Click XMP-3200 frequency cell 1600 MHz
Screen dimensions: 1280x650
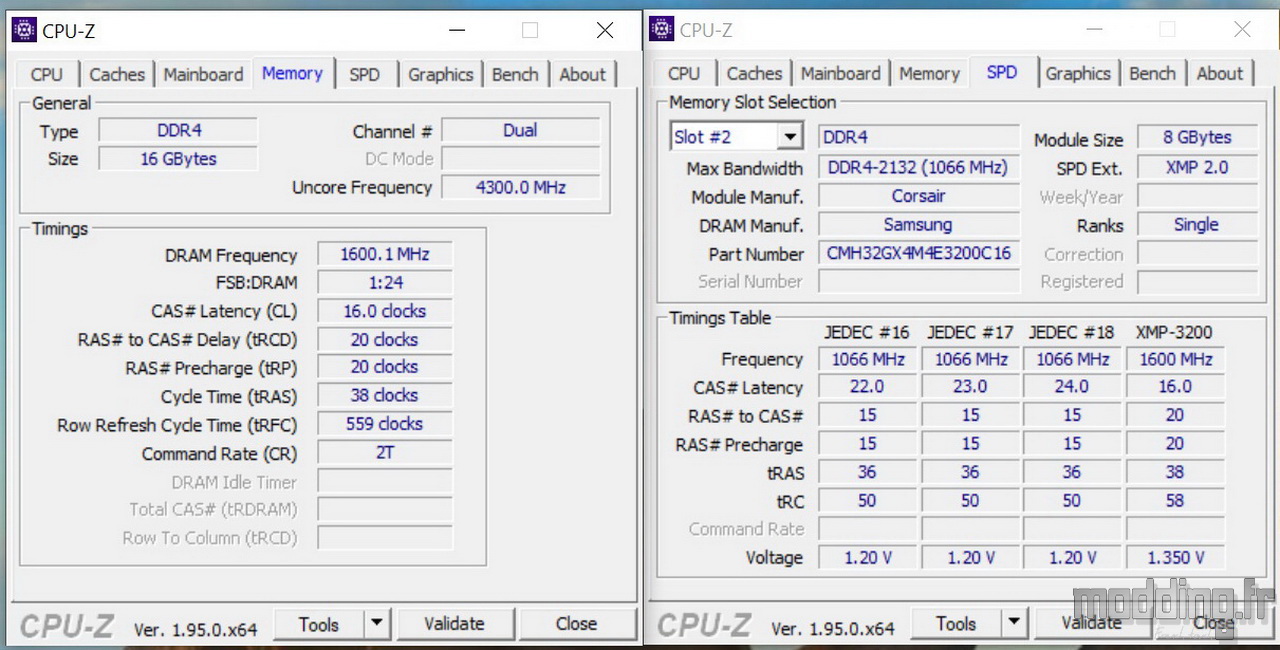(x=1176, y=359)
